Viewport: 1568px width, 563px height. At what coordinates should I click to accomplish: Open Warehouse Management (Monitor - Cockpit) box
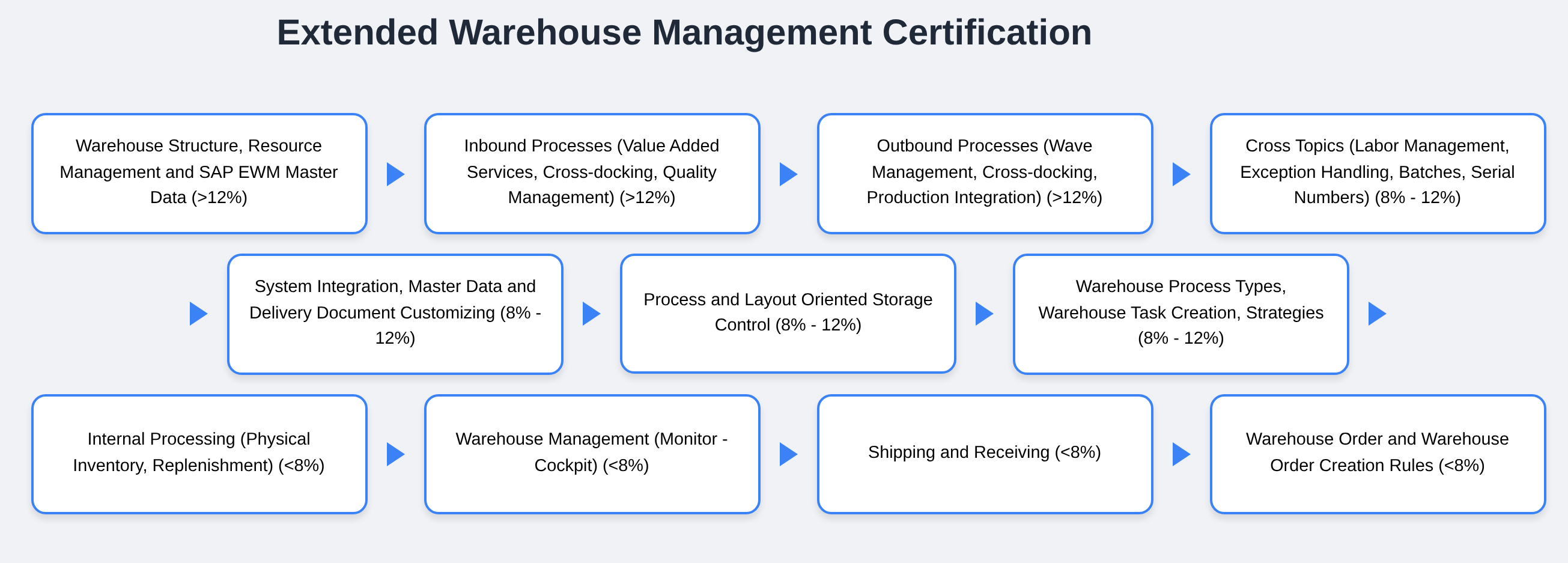[592, 454]
